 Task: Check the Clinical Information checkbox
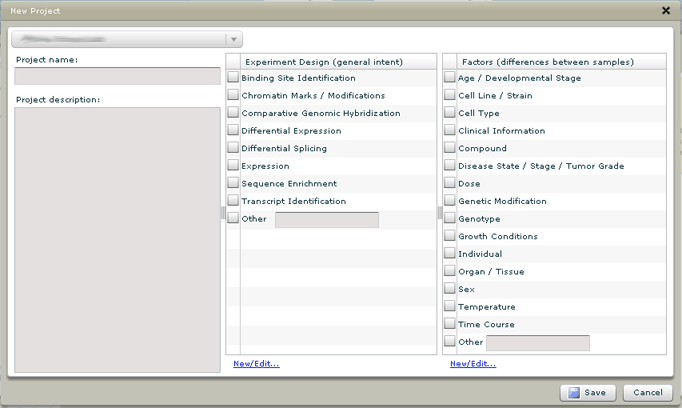point(450,130)
